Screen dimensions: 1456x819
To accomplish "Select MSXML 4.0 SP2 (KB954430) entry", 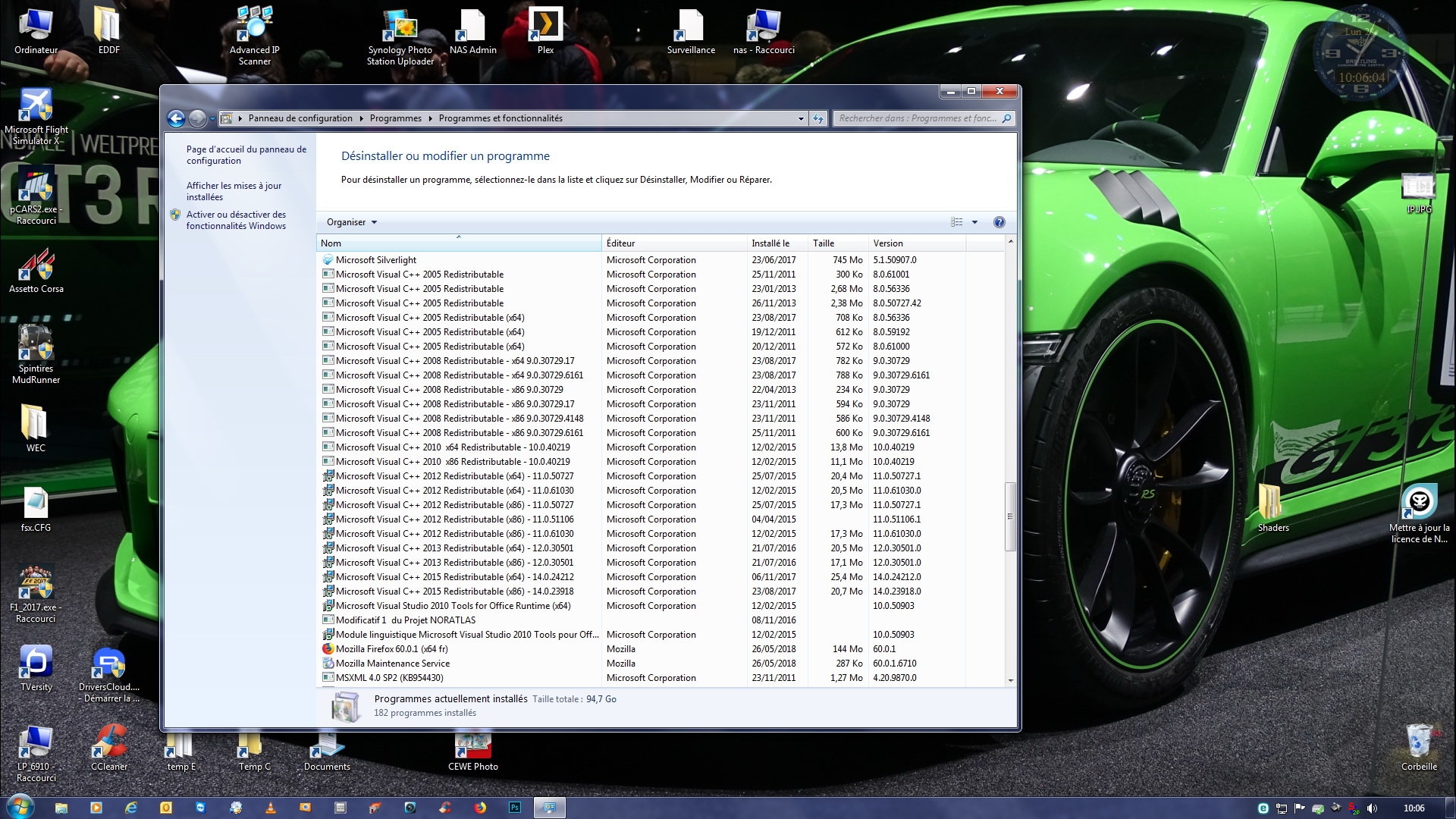I will pyautogui.click(x=660, y=678).
